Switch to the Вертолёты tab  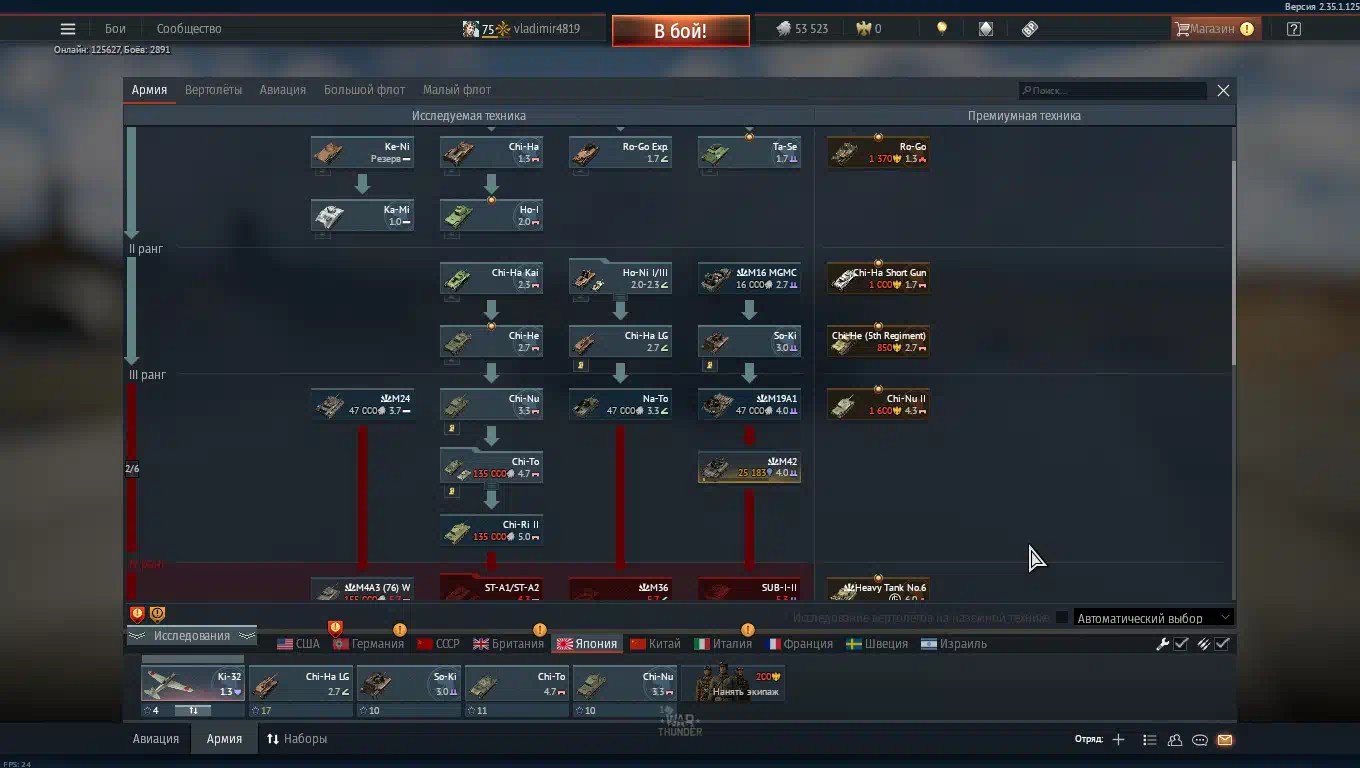point(213,90)
